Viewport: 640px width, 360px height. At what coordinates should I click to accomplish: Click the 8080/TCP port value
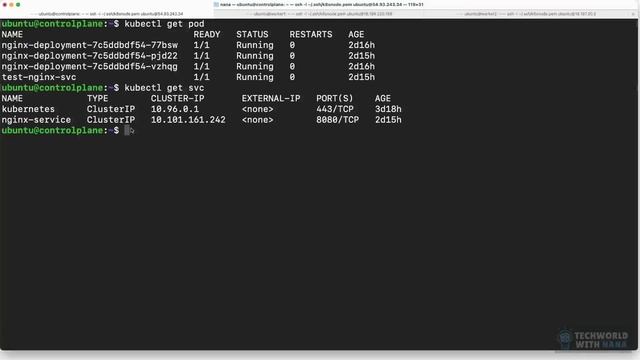click(338, 120)
